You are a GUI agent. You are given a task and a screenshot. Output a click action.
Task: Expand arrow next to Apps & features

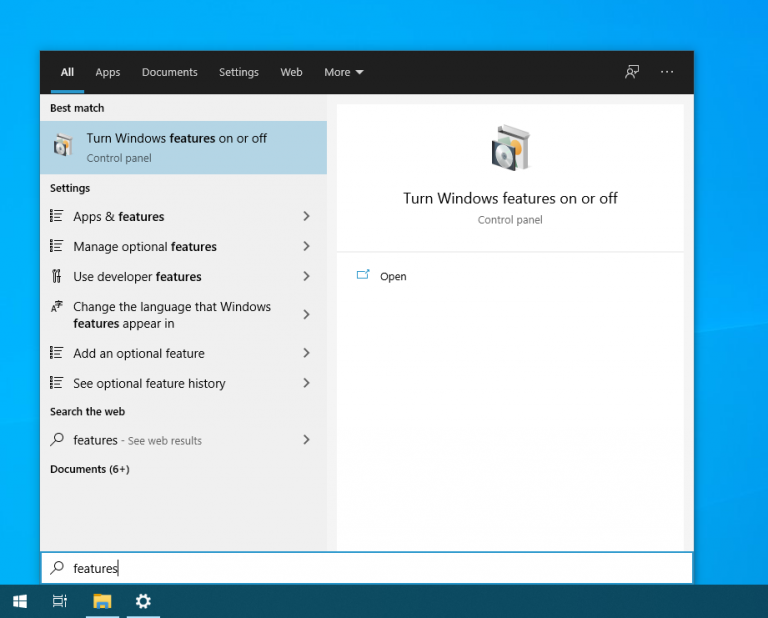(306, 216)
